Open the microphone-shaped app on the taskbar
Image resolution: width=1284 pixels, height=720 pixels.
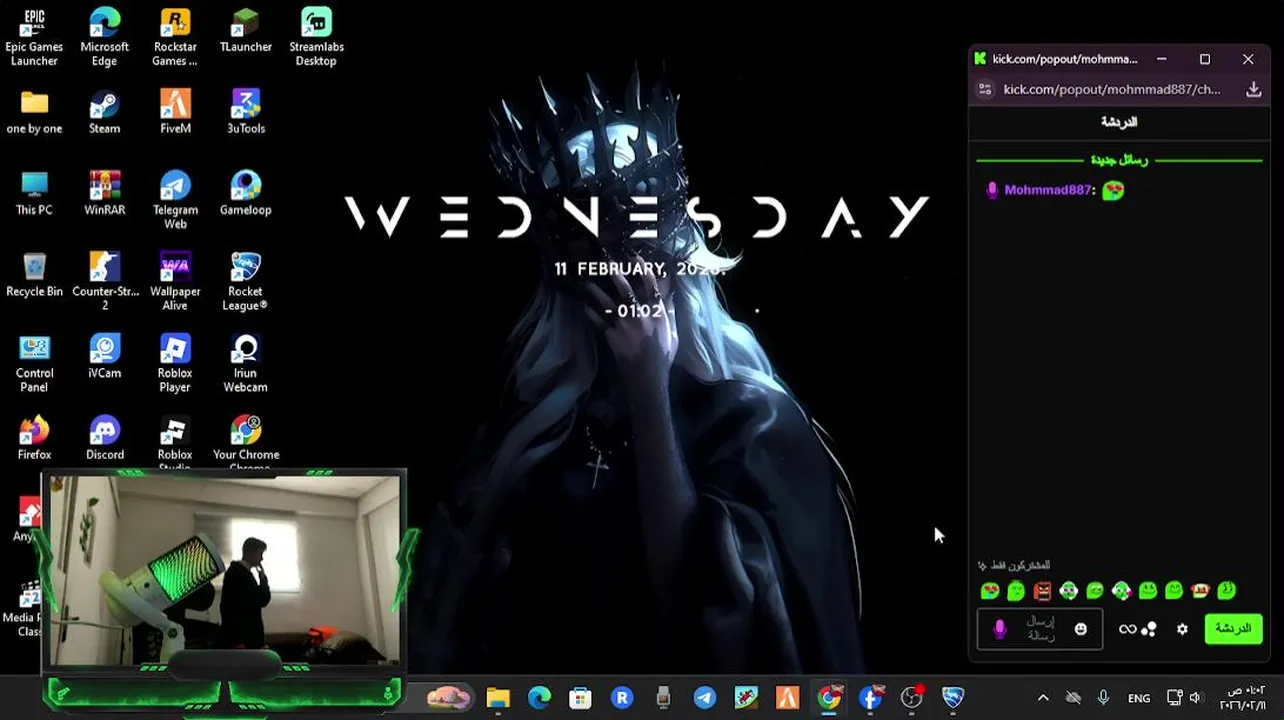[x=663, y=697]
